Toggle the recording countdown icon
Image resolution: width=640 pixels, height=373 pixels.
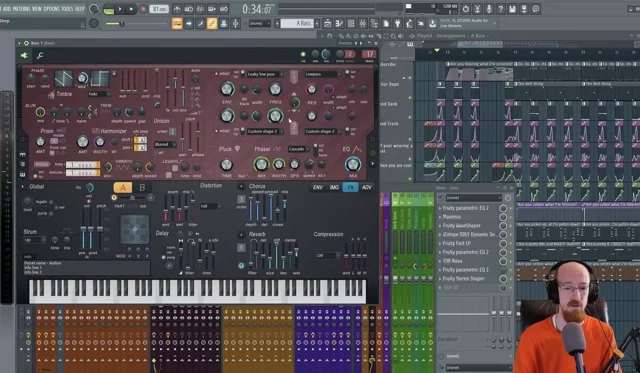coord(200,9)
